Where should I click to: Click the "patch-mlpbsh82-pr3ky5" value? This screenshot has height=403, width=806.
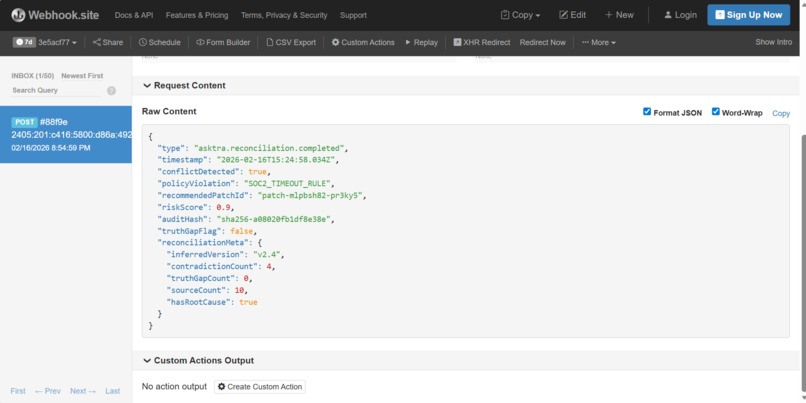pos(310,195)
